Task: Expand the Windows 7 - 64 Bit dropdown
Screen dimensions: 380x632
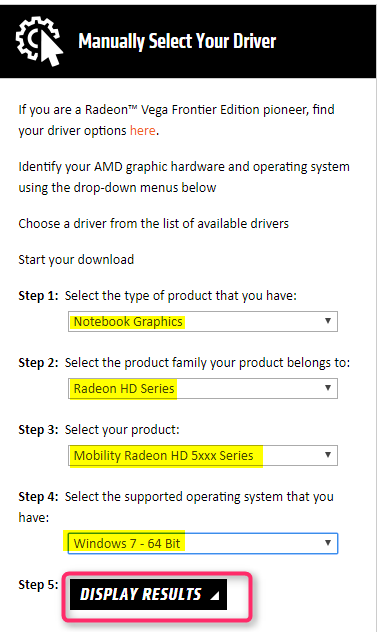Action: (x=203, y=543)
